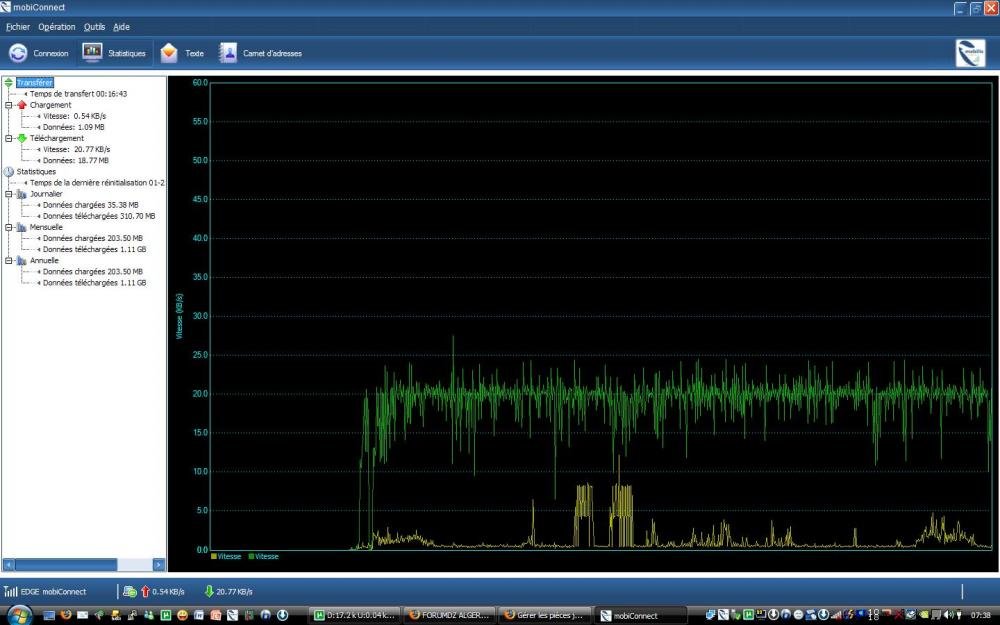Open the Texte messages icon
The width and height of the screenshot is (1000, 625).
pyautogui.click(x=169, y=53)
